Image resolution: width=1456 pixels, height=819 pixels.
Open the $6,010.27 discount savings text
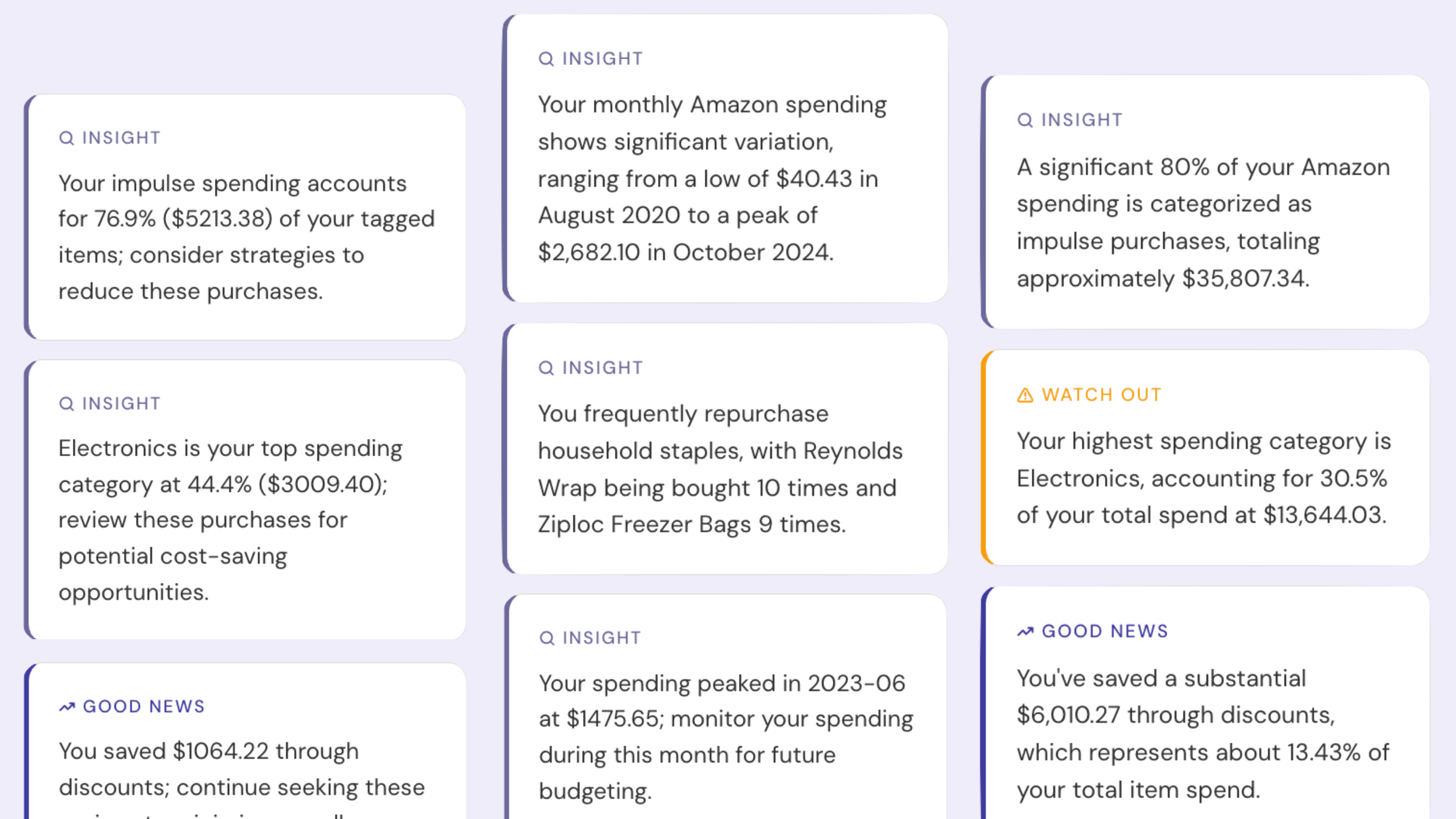pyautogui.click(x=1203, y=734)
